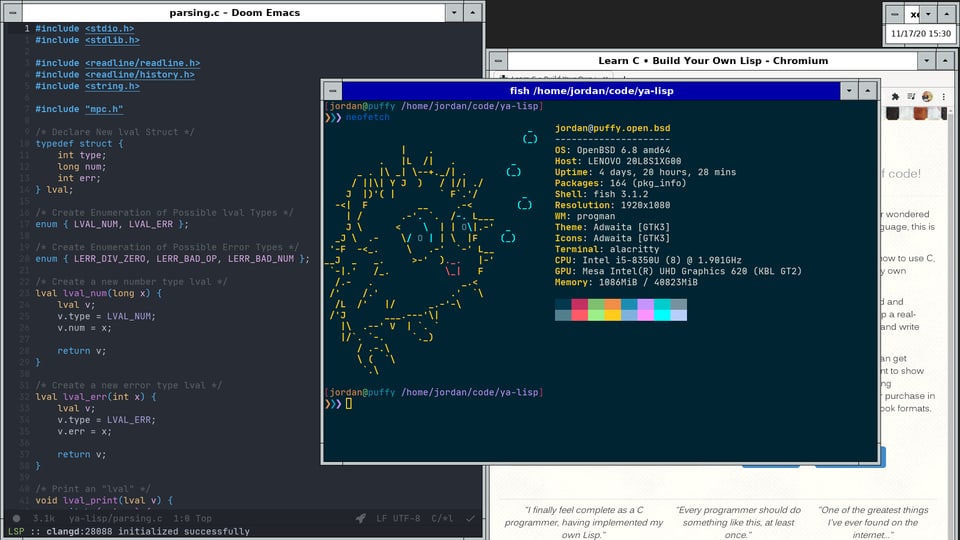Click 'Every programmer should do something like this' quote
The height and width of the screenshot is (540, 960).
[738, 522]
